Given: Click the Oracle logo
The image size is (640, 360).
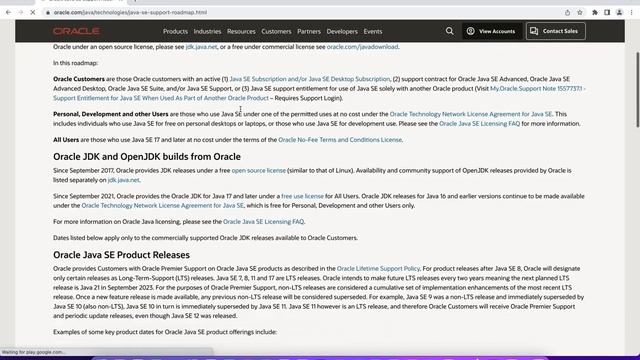Looking at the screenshot, I should [x=76, y=31].
